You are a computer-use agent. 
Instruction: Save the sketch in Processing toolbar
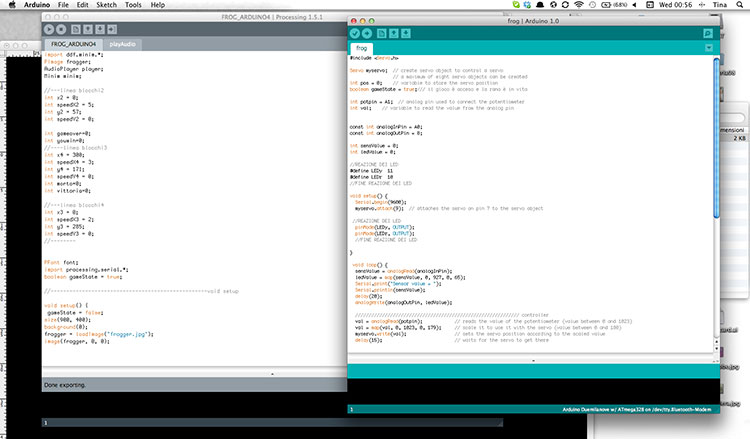click(x=99, y=29)
